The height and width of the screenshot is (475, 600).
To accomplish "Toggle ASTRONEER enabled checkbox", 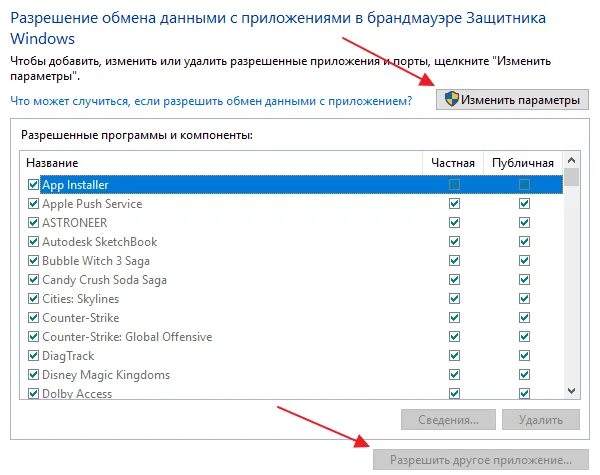I will (x=33, y=222).
